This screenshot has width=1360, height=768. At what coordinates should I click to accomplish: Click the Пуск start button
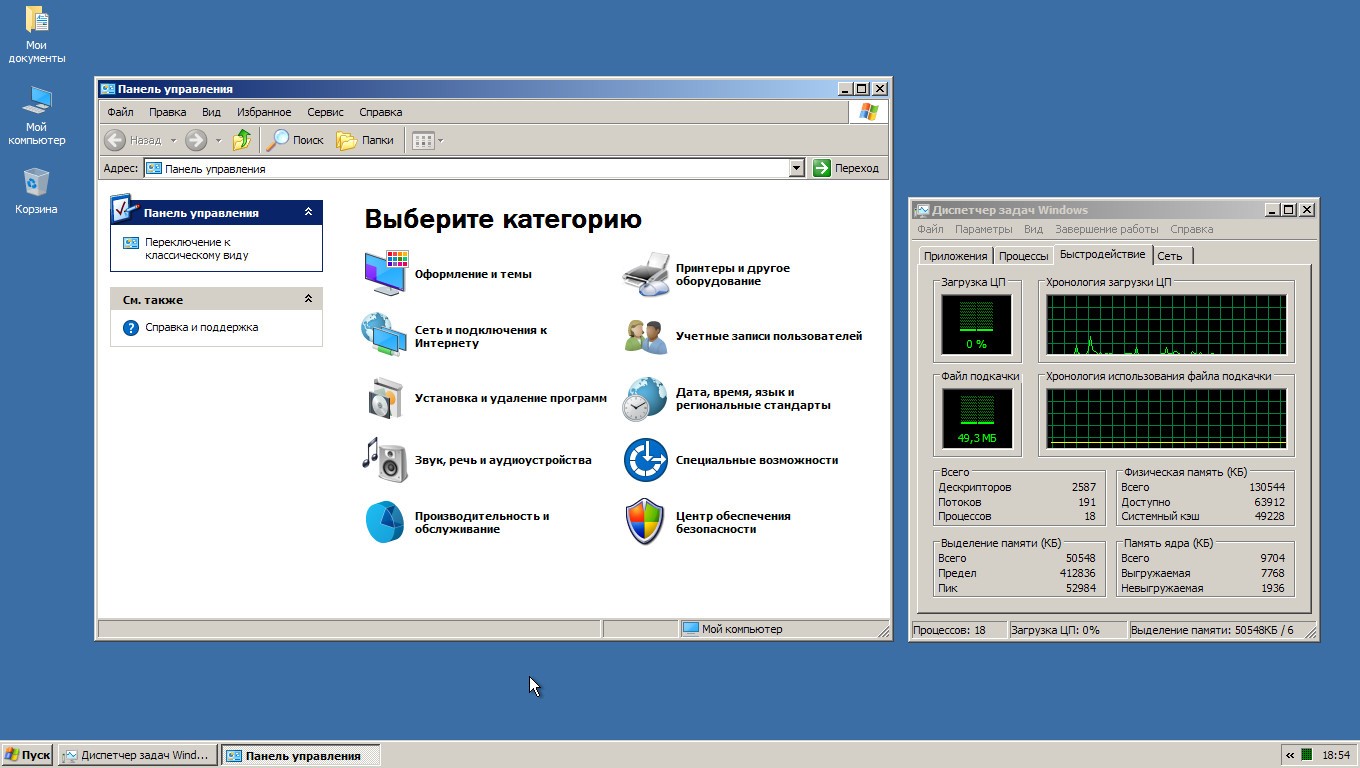click(27, 755)
